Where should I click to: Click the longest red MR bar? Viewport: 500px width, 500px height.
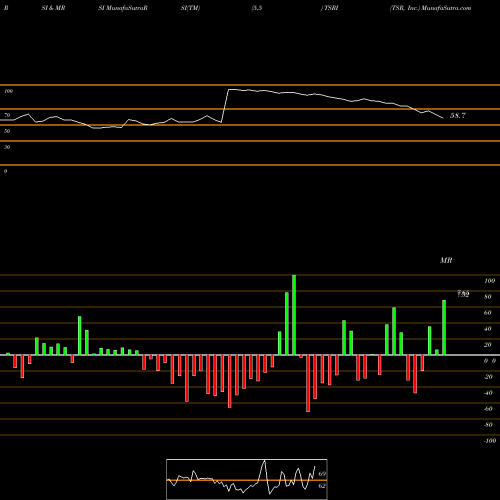tap(308, 383)
